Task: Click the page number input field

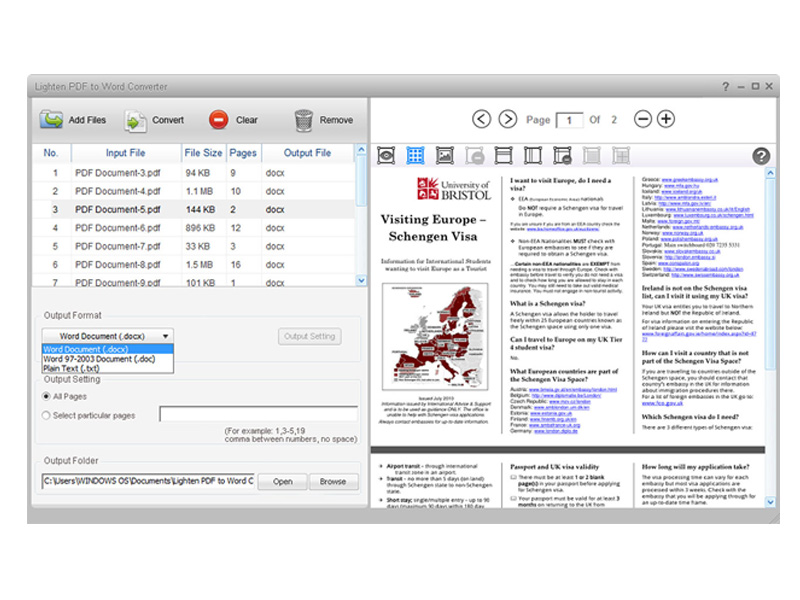Action: point(569,119)
